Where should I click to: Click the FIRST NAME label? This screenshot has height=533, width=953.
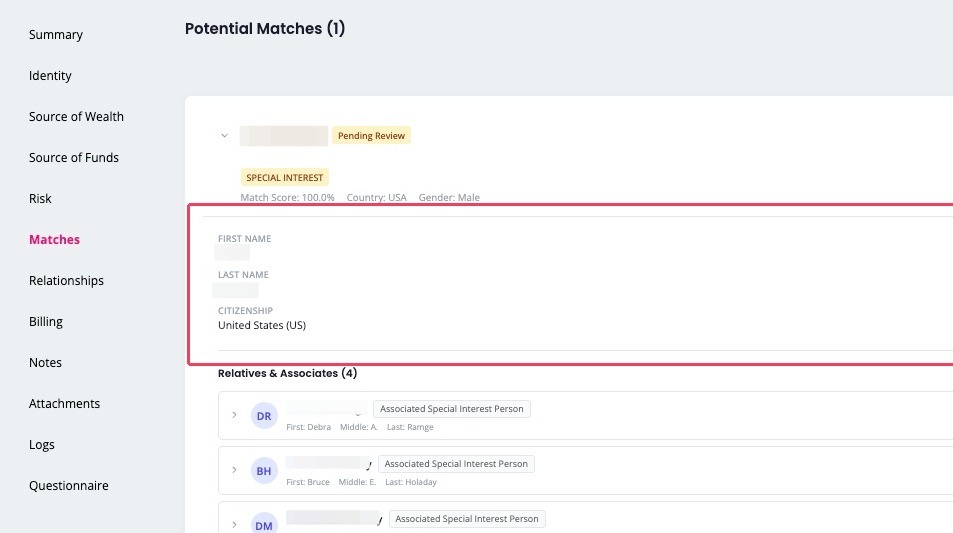(x=244, y=239)
